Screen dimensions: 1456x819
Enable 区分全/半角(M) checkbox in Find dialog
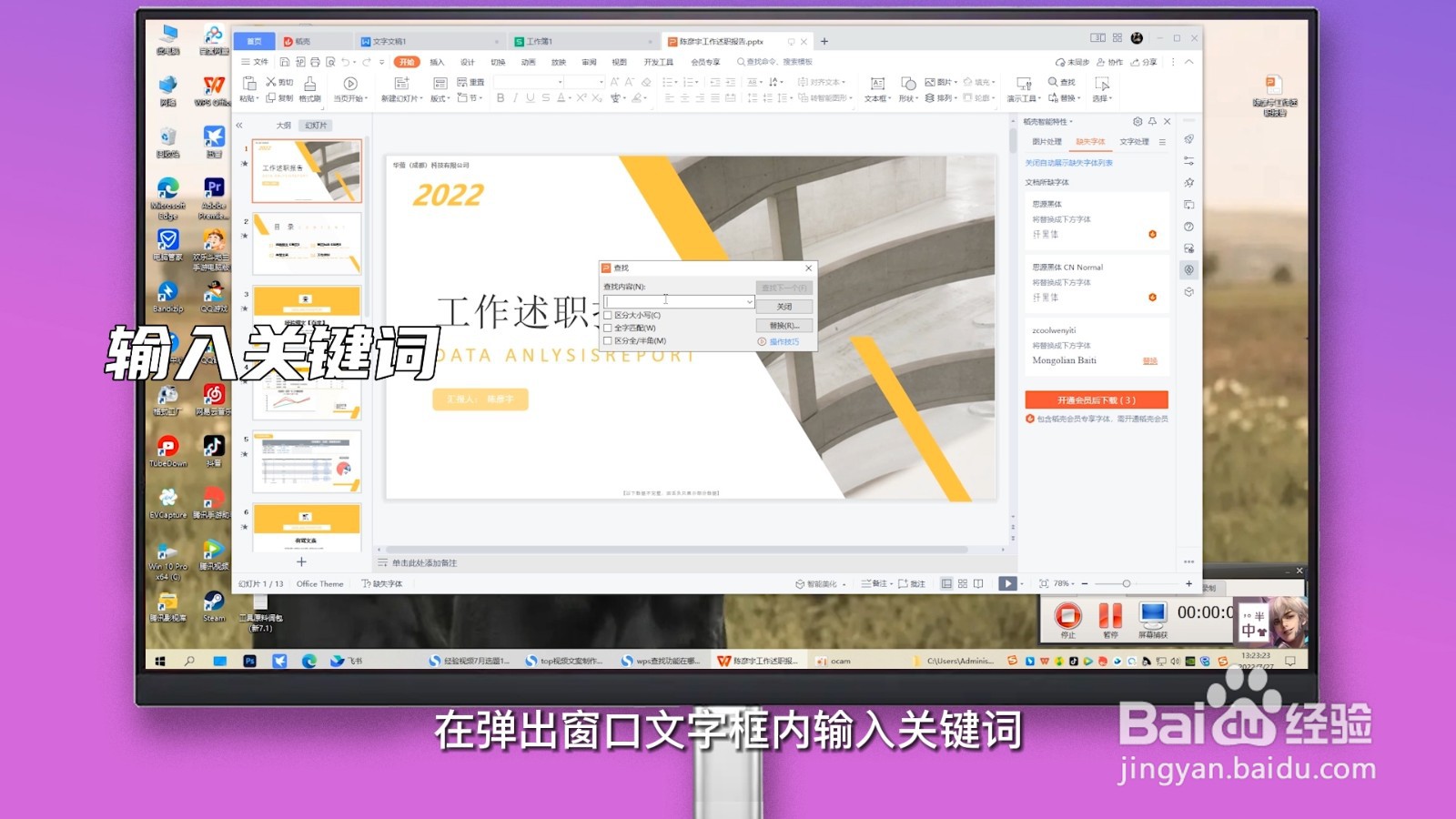coord(608,340)
